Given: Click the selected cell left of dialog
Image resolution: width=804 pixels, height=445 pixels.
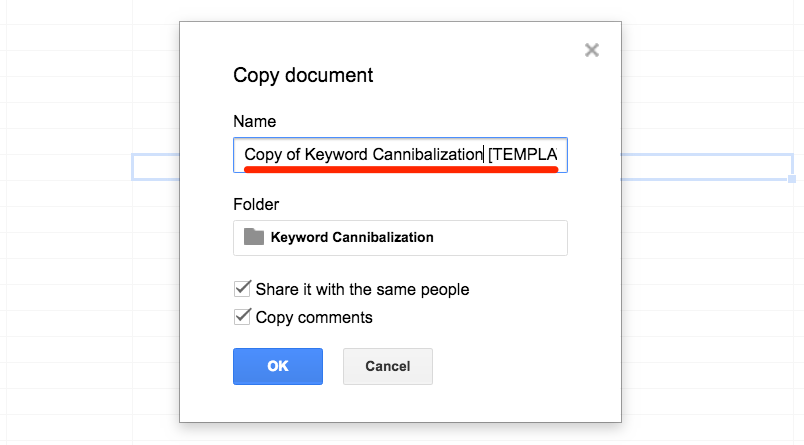Looking at the screenshot, I should pos(155,167).
